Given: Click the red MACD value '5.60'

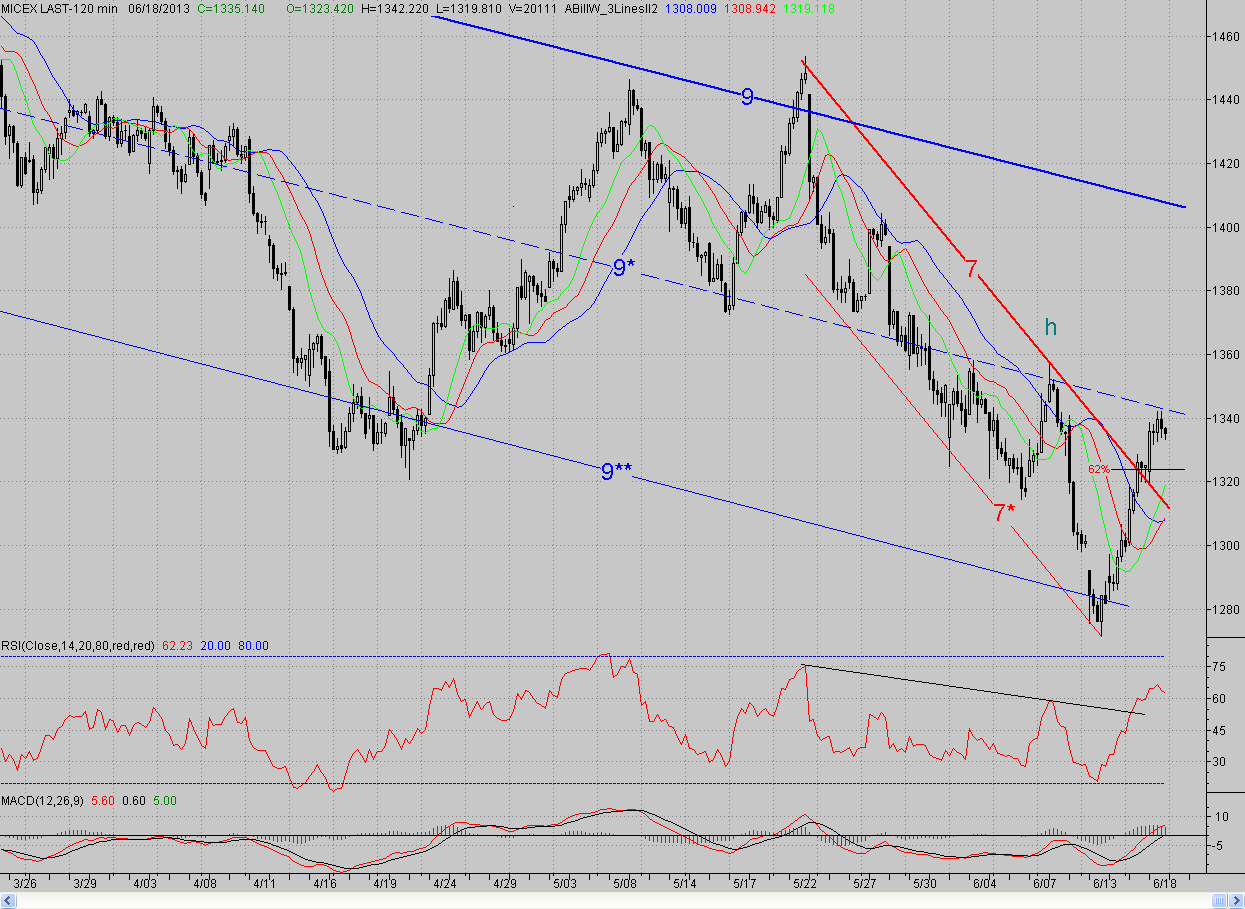Looking at the screenshot, I should point(103,801).
